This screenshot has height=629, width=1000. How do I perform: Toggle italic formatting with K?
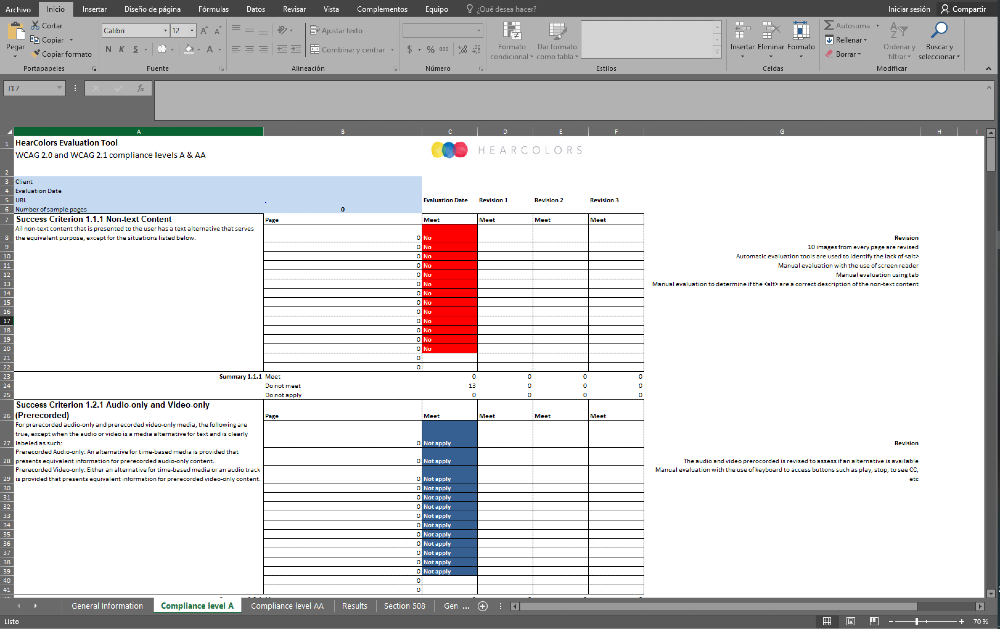point(122,49)
